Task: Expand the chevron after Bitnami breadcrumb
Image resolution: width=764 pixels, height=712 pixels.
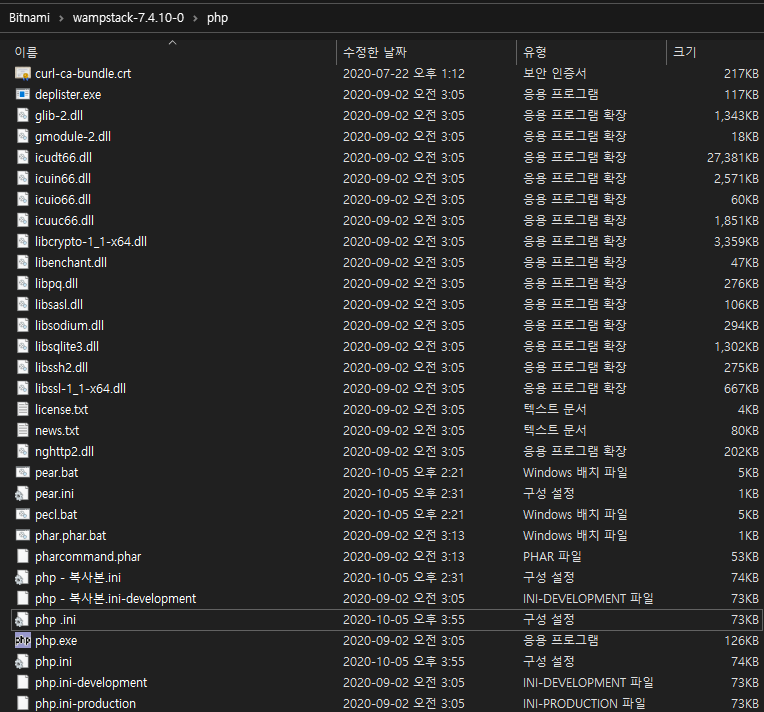Action: pyautogui.click(x=61, y=19)
